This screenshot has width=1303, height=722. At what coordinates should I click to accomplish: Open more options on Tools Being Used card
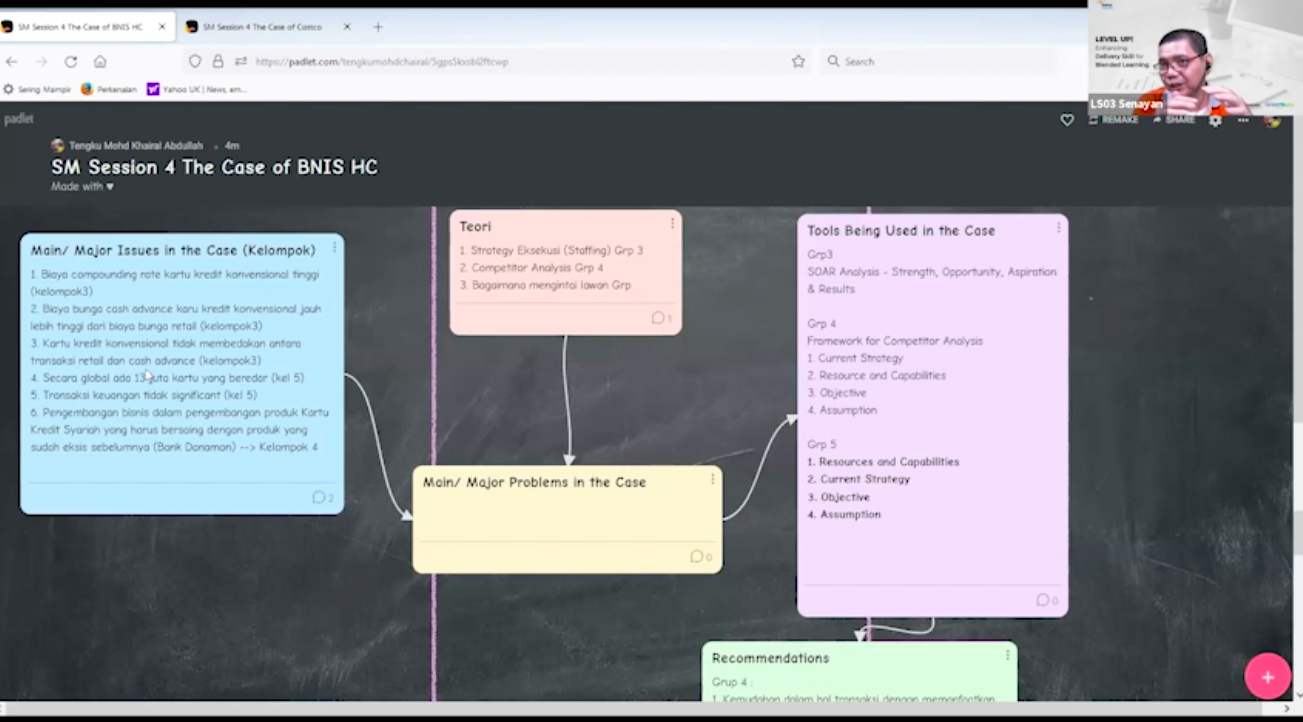pyautogui.click(x=1058, y=228)
